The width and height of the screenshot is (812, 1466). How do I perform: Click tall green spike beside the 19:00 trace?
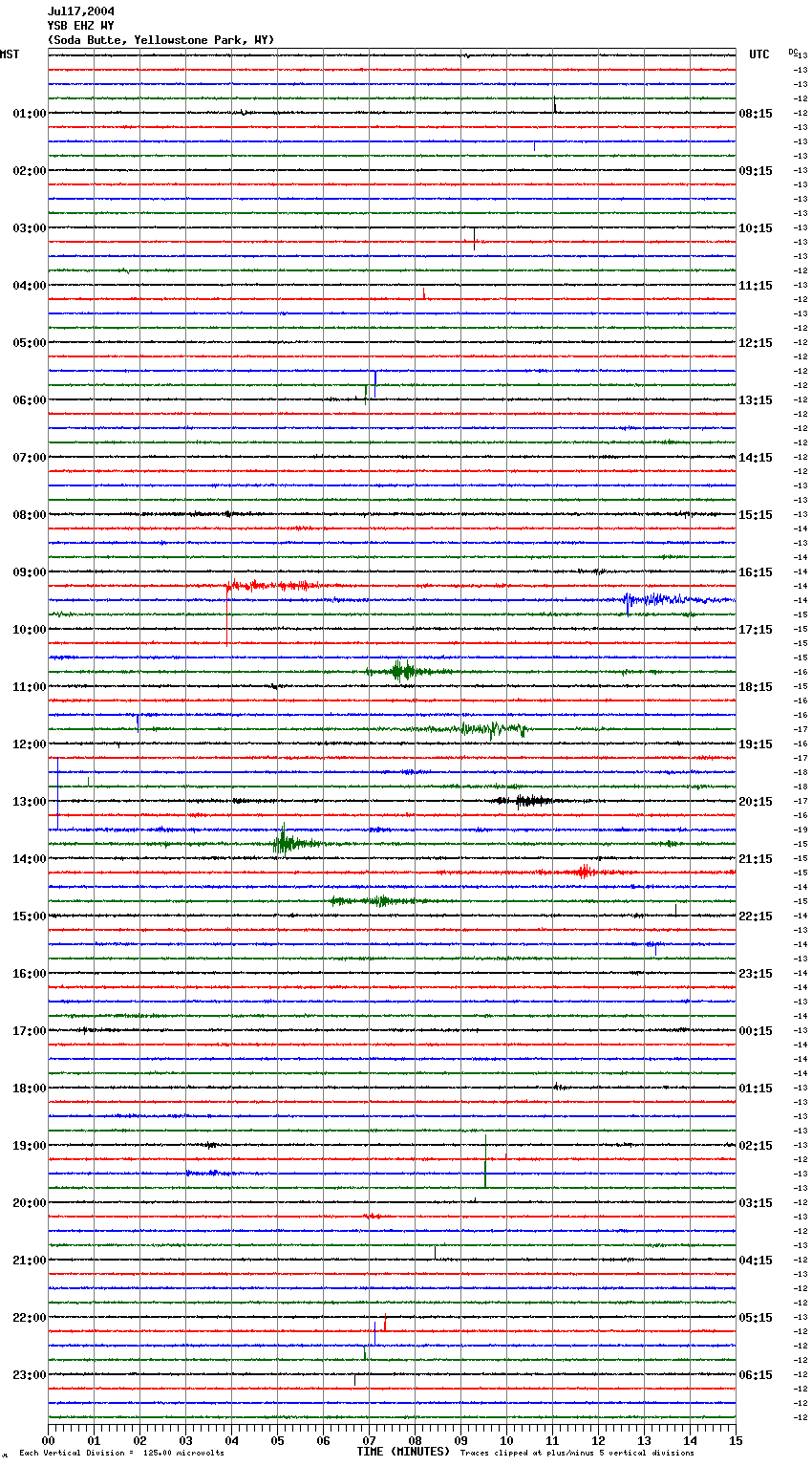485,1161
